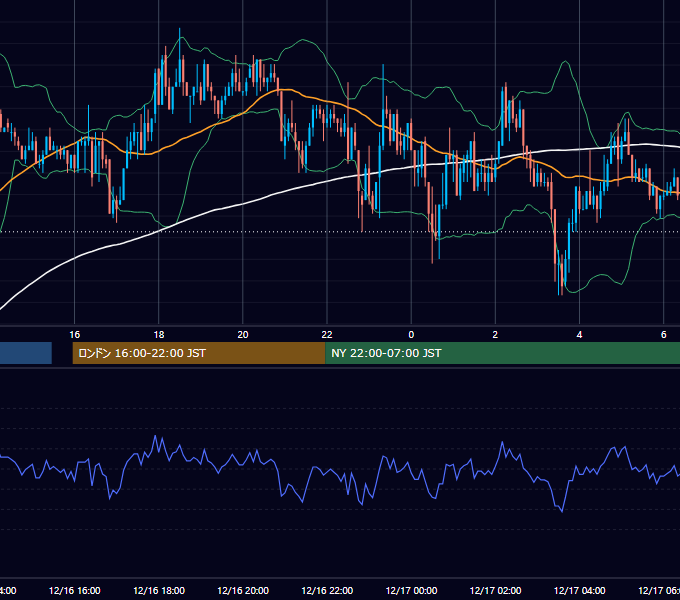This screenshot has width=680, height=600.
Task: Select the 4 hour label on price chart axis
Action: (579, 334)
